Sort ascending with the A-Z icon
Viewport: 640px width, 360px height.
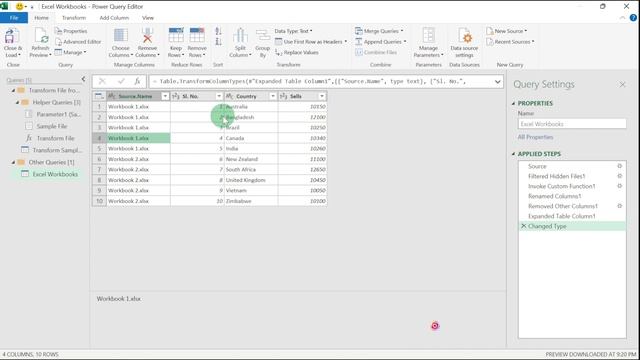tap(218, 31)
